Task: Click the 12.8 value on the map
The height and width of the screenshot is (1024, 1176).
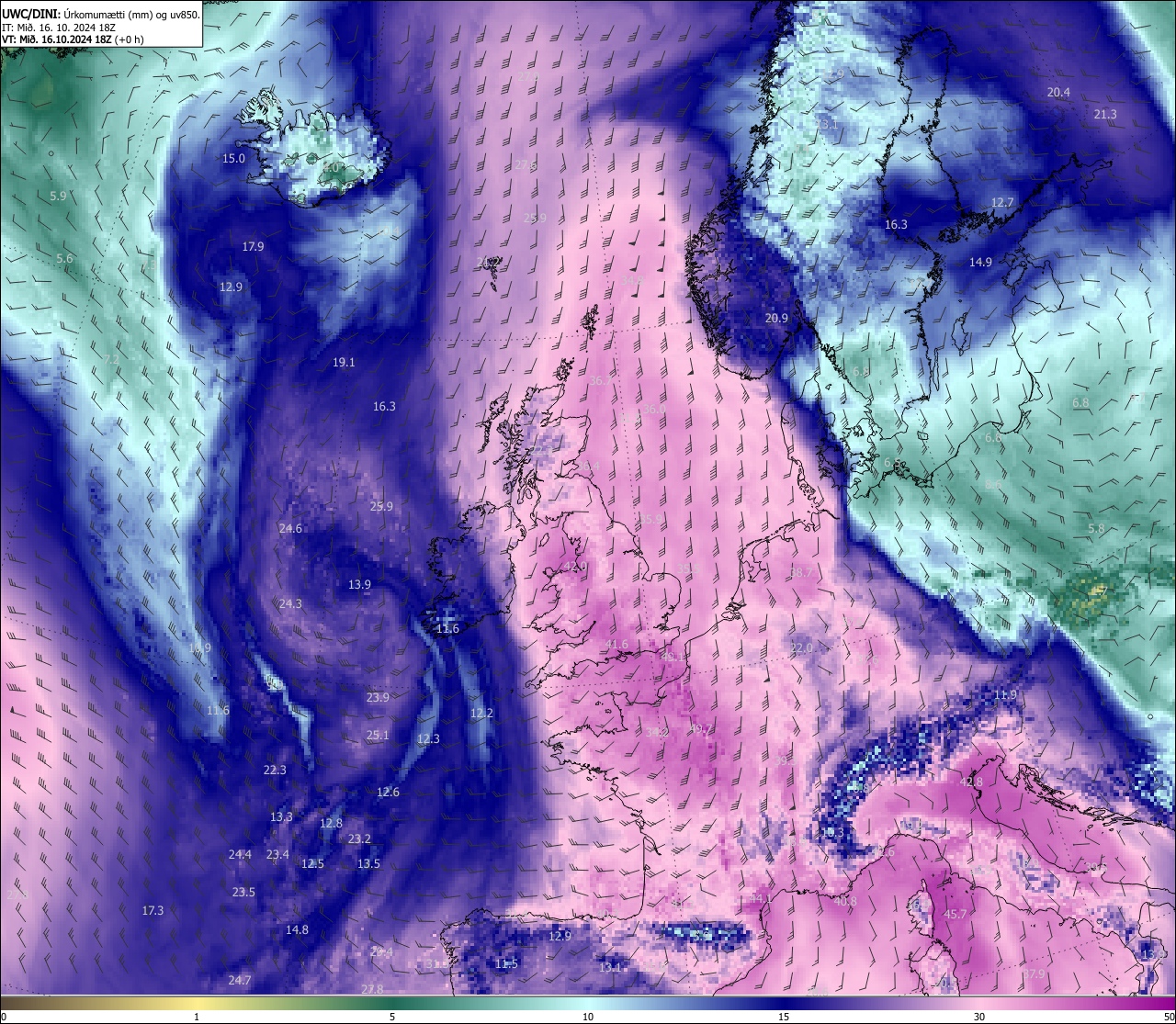Action: tap(331, 823)
